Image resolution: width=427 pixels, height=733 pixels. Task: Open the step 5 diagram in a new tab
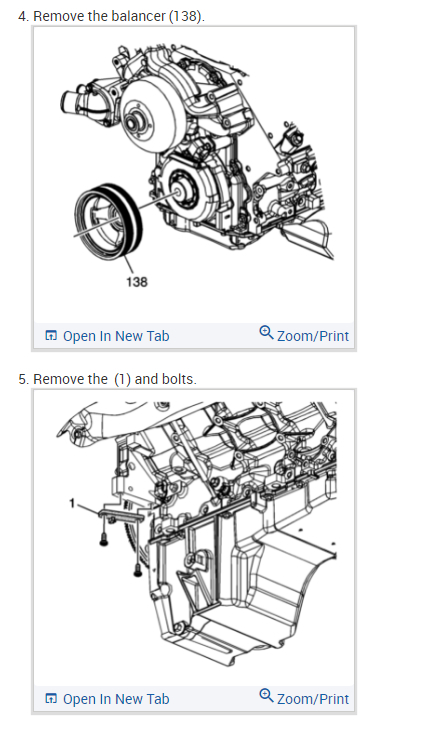coord(107,698)
